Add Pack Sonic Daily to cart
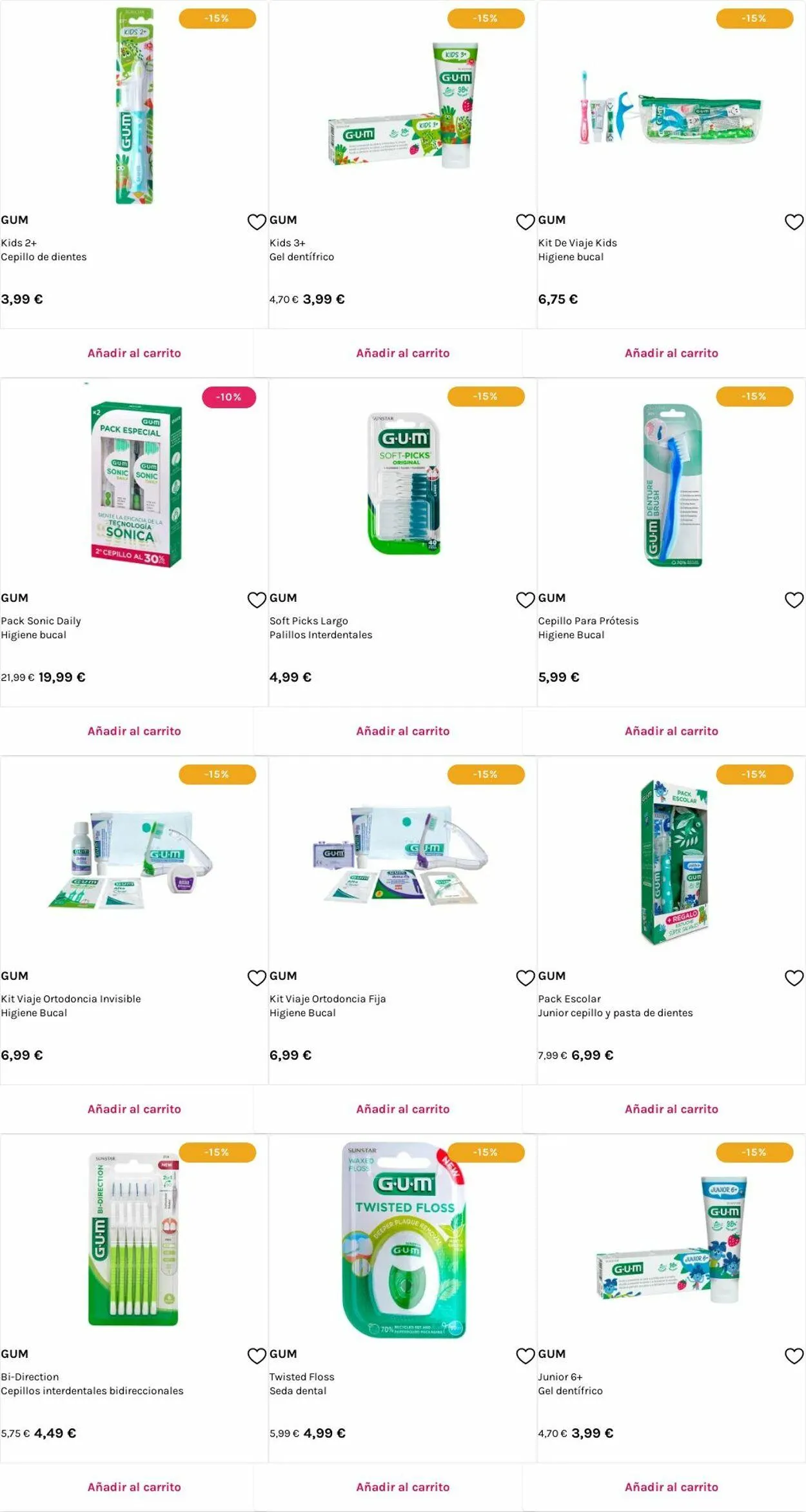The height and width of the screenshot is (1512, 806). pos(134,731)
